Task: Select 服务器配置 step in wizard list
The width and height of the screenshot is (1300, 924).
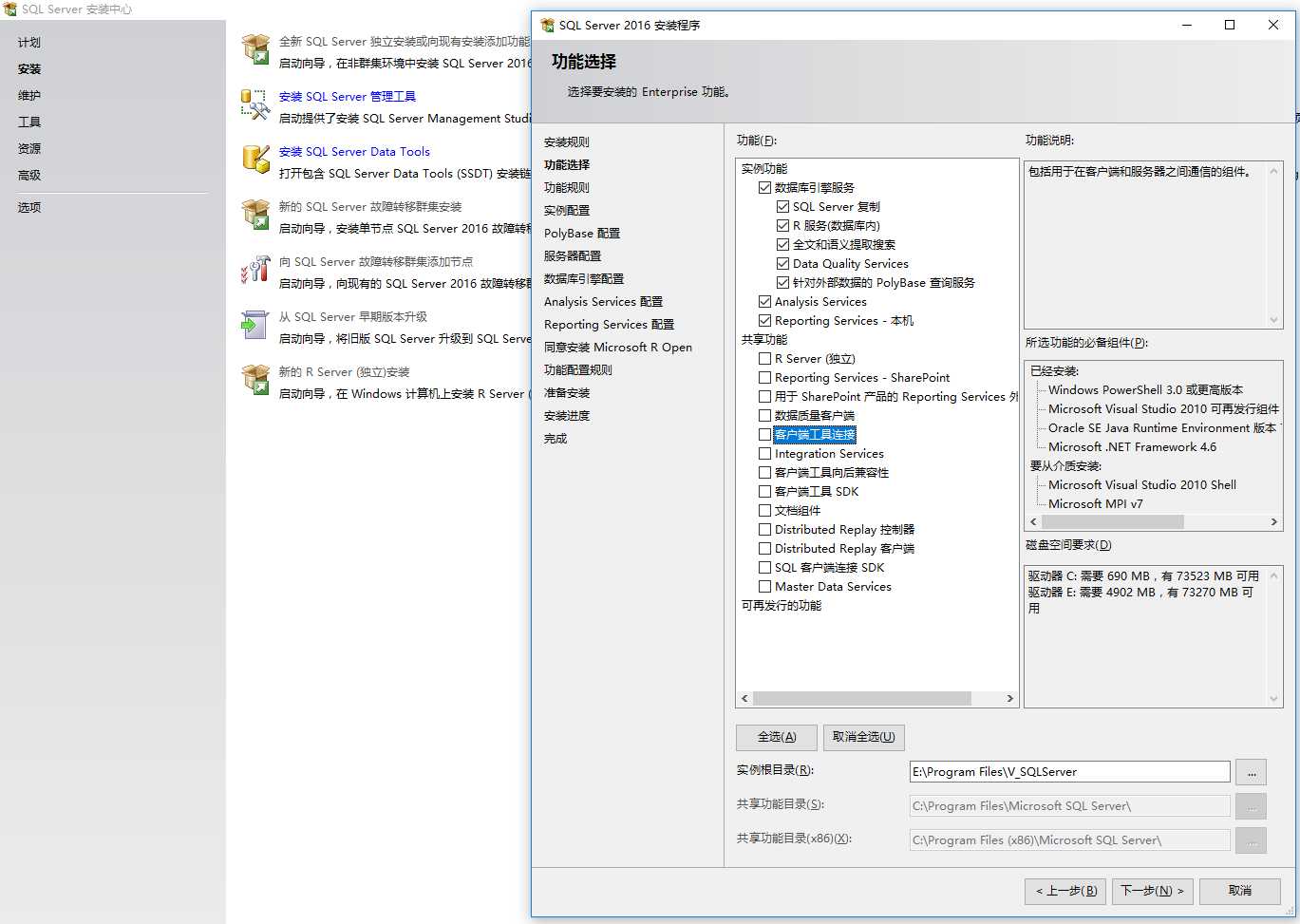Action: point(573,255)
